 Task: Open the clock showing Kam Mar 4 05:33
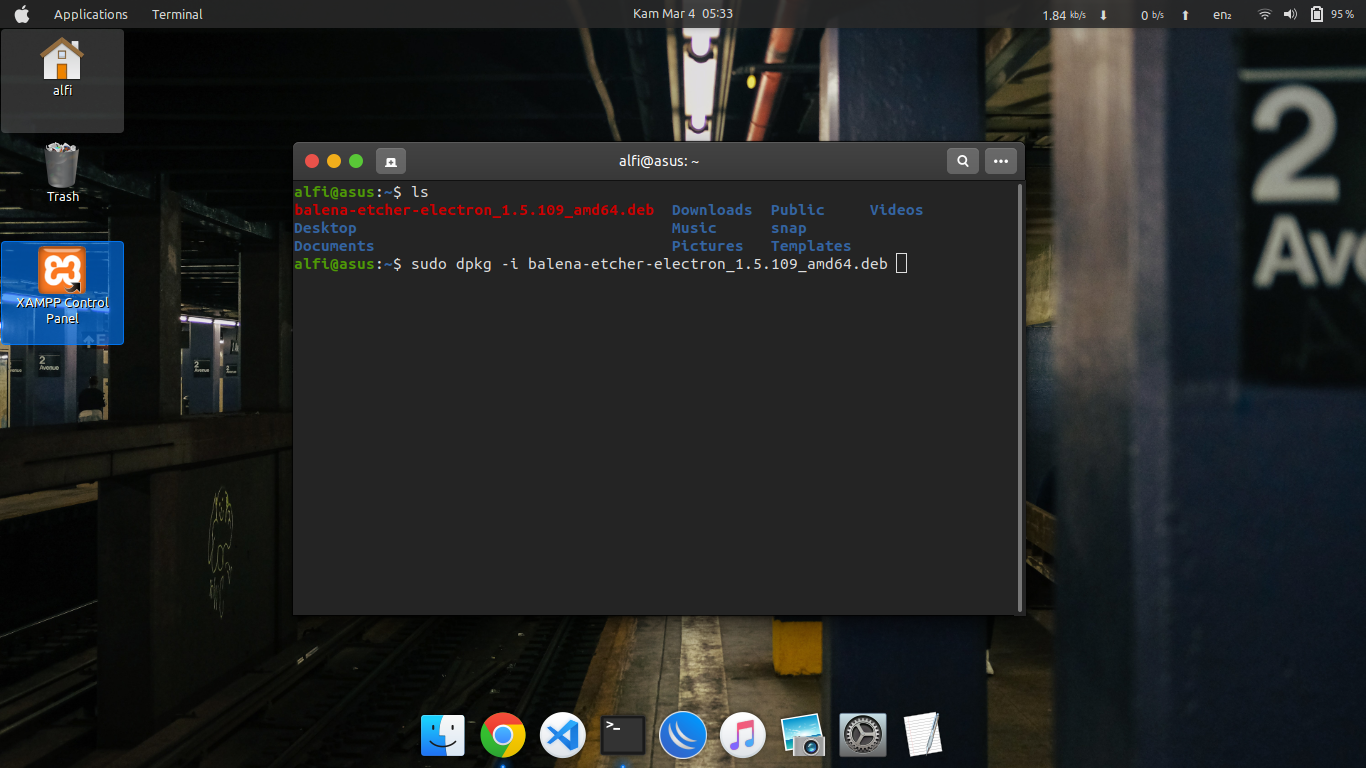[683, 14]
